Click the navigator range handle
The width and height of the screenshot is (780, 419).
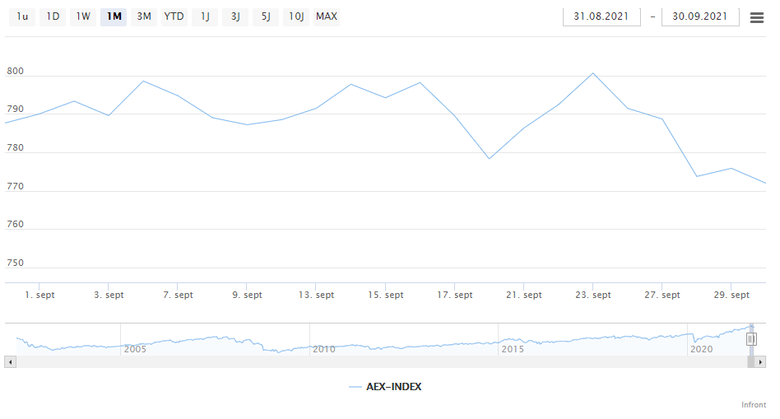tap(751, 339)
